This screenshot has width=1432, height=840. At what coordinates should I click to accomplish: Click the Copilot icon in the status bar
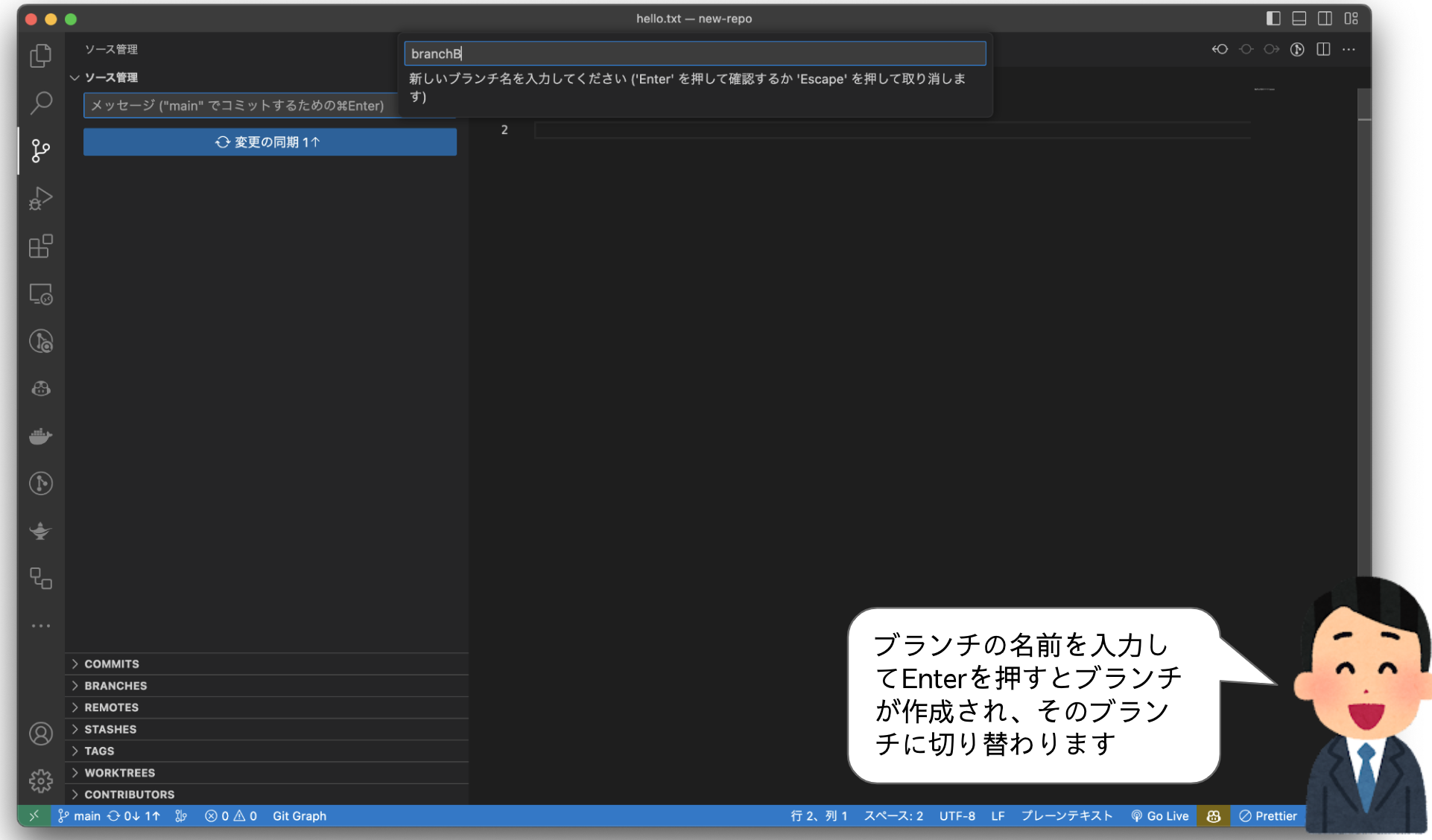(x=1213, y=815)
